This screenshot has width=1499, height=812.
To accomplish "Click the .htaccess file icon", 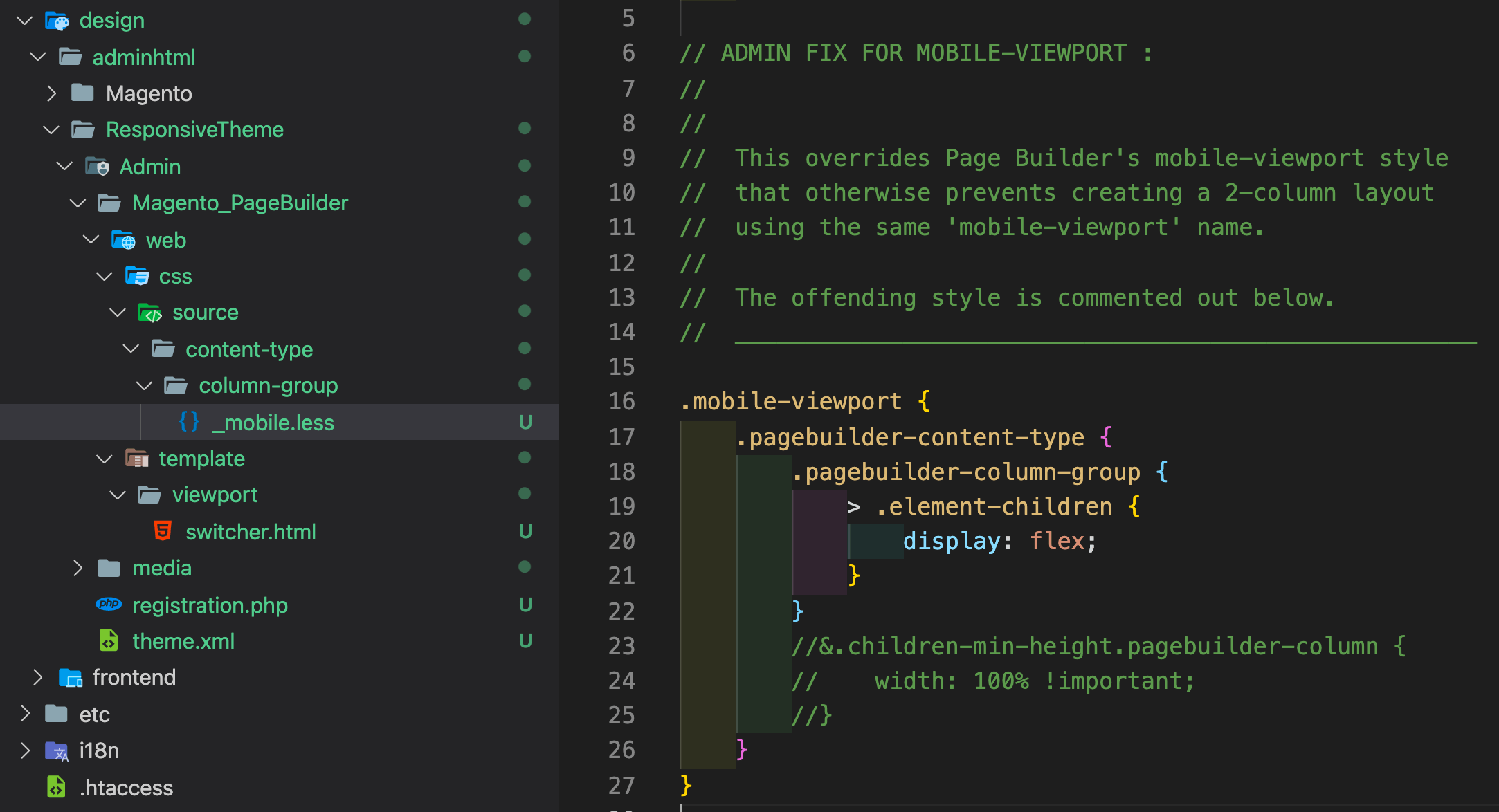I will pyautogui.click(x=56, y=787).
